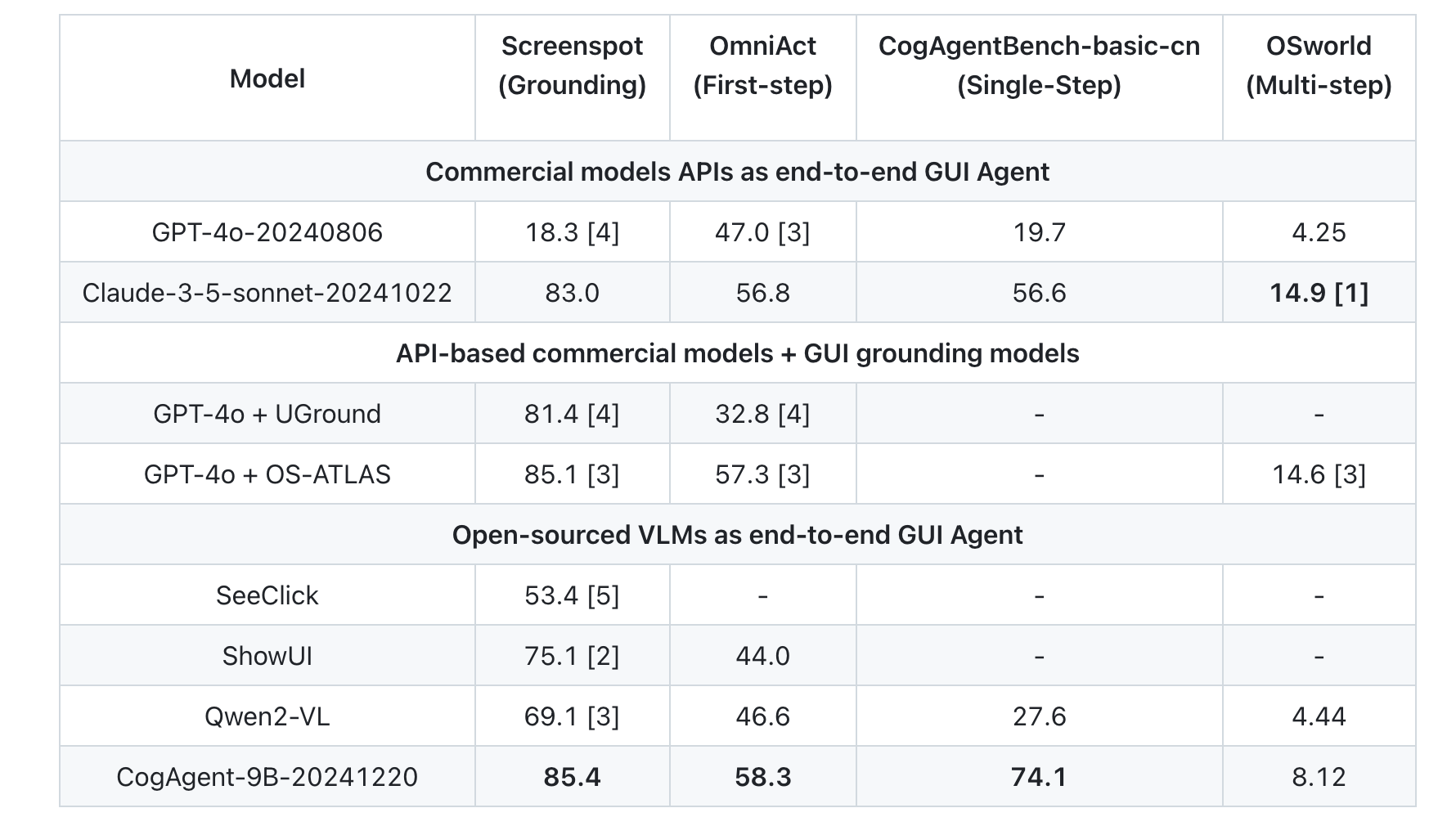This screenshot has width=1456, height=826.
Task: Click the Open-sourced VLMs section heading
Action: (737, 535)
